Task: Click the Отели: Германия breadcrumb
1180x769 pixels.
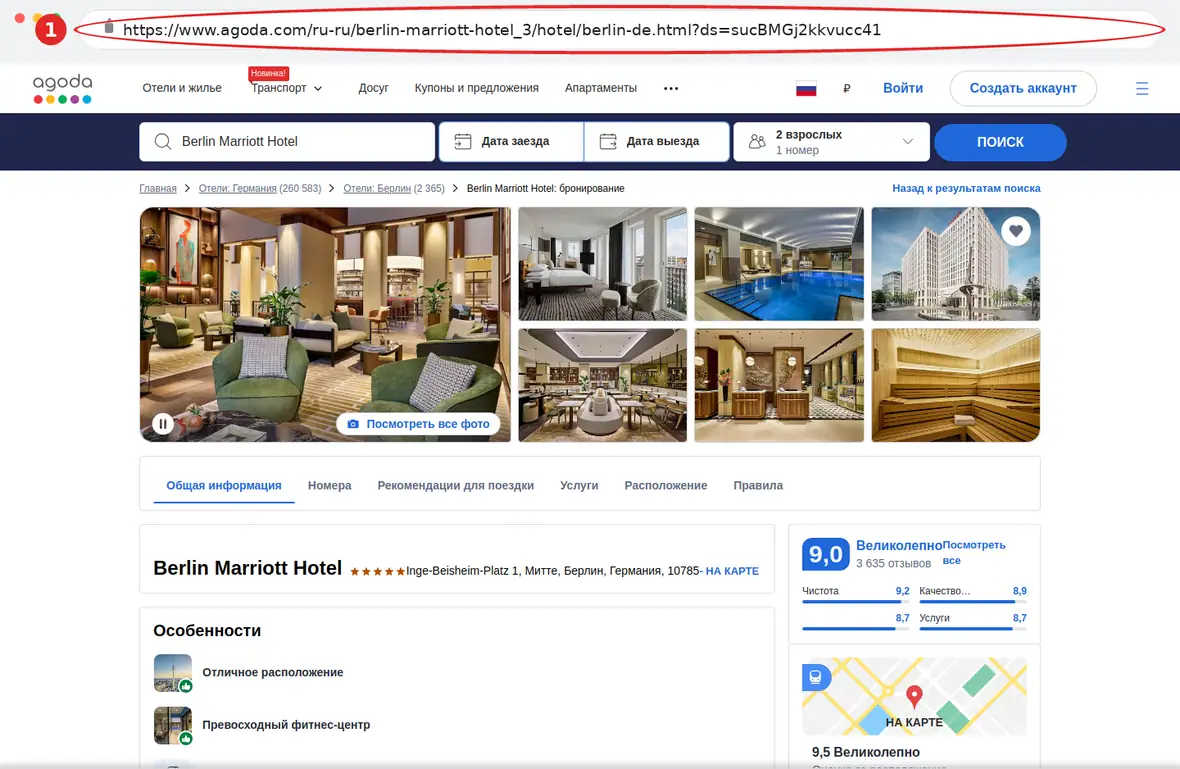Action: coord(237,188)
